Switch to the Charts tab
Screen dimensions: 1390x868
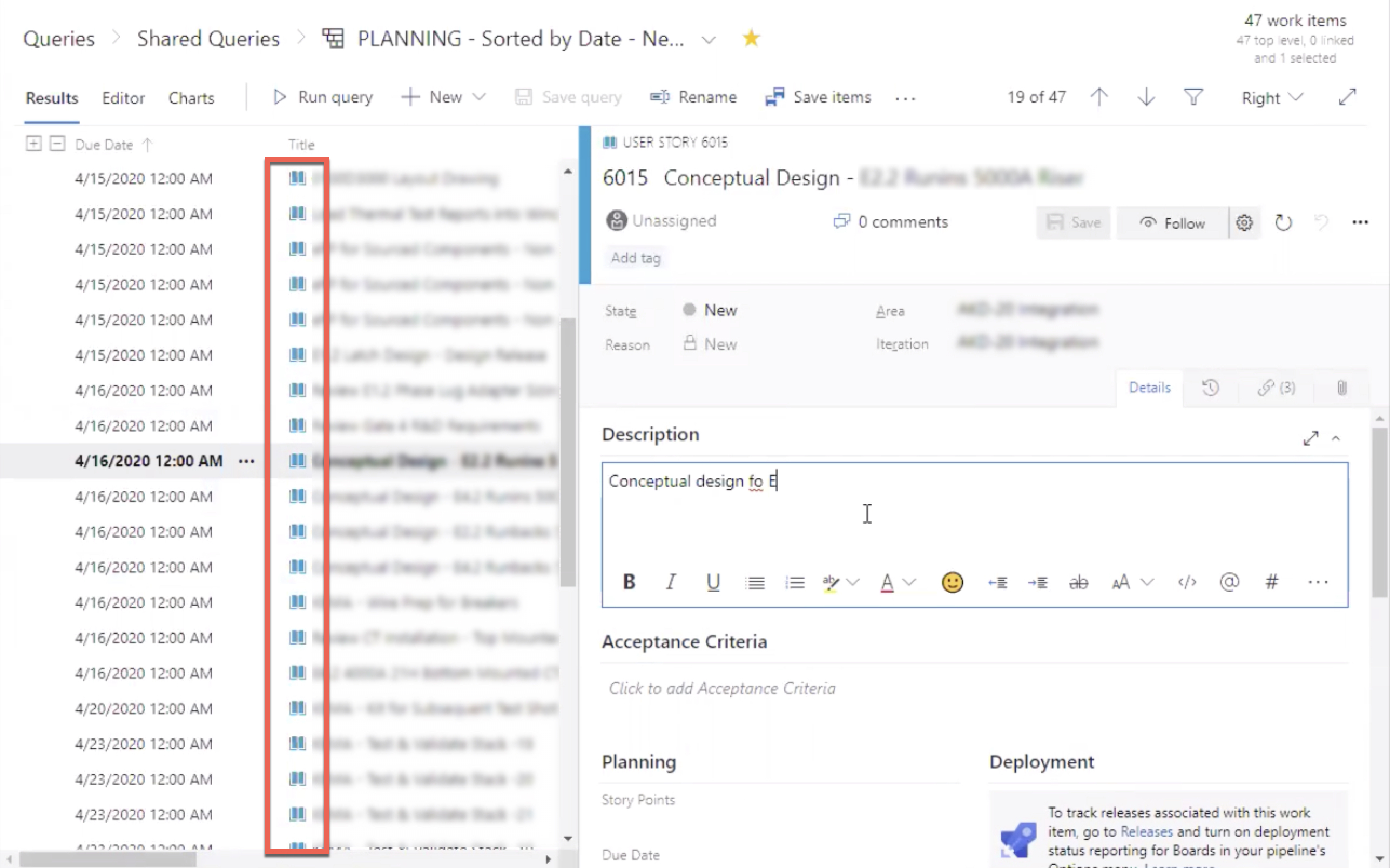191,98
